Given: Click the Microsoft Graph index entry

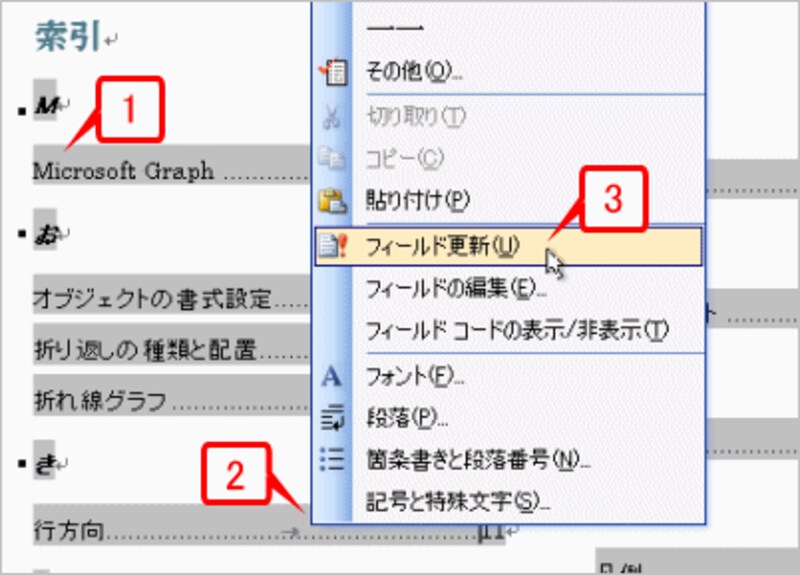Looking at the screenshot, I should [123, 171].
